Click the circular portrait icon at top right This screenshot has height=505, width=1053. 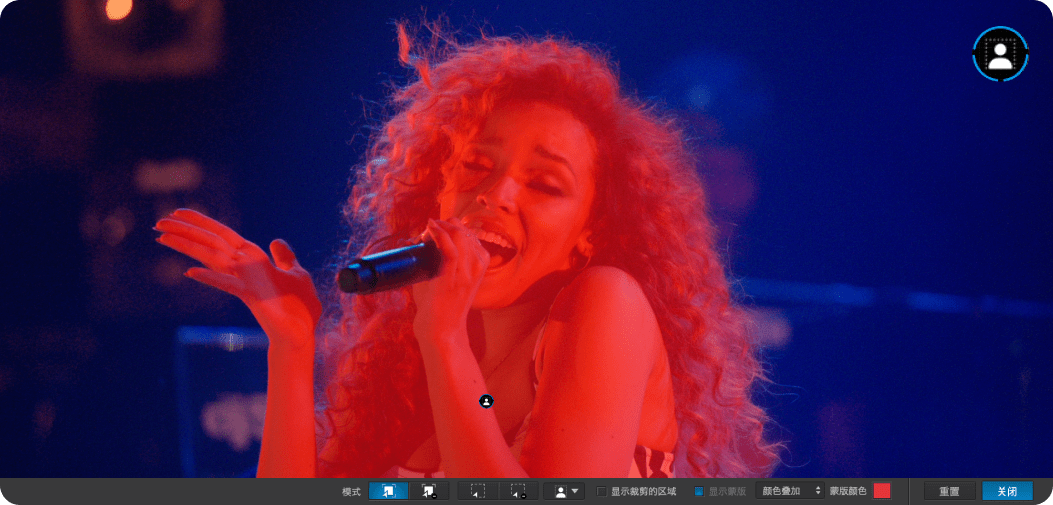pos(1000,54)
